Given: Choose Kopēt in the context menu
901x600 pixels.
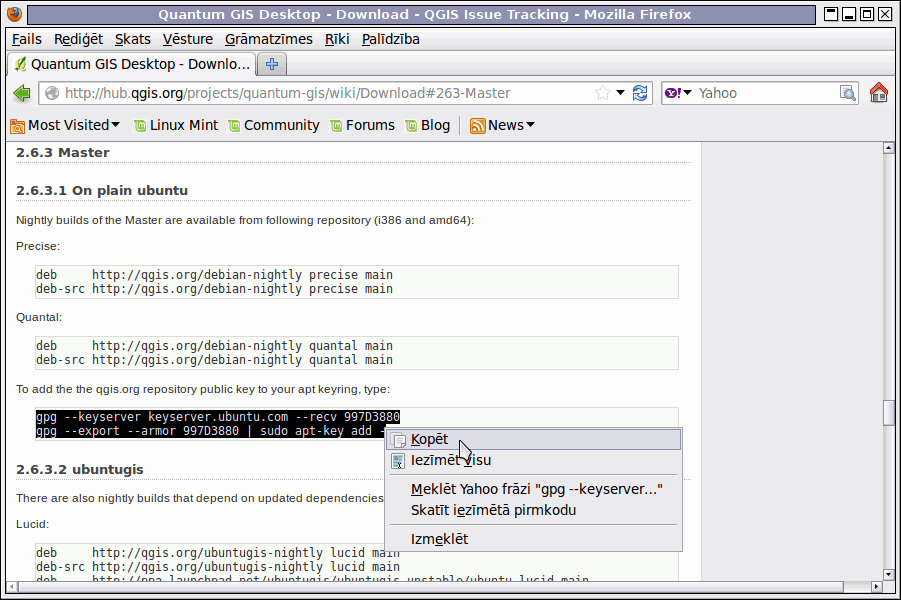Looking at the screenshot, I should [x=534, y=440].
